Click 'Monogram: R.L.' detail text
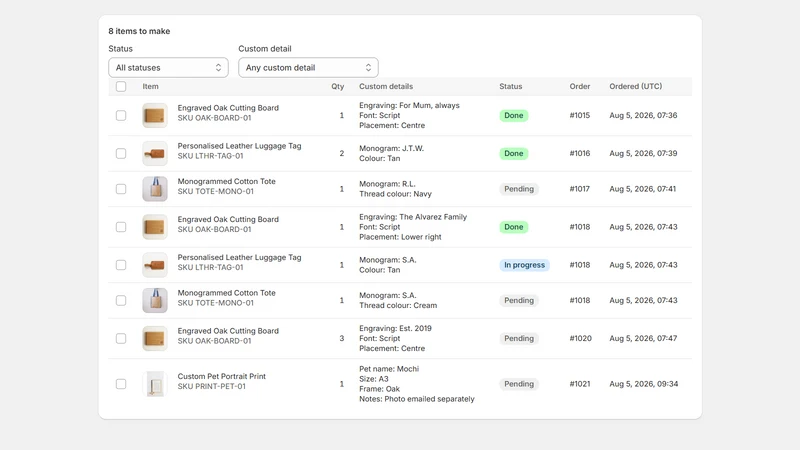The image size is (800, 450). click(x=387, y=184)
